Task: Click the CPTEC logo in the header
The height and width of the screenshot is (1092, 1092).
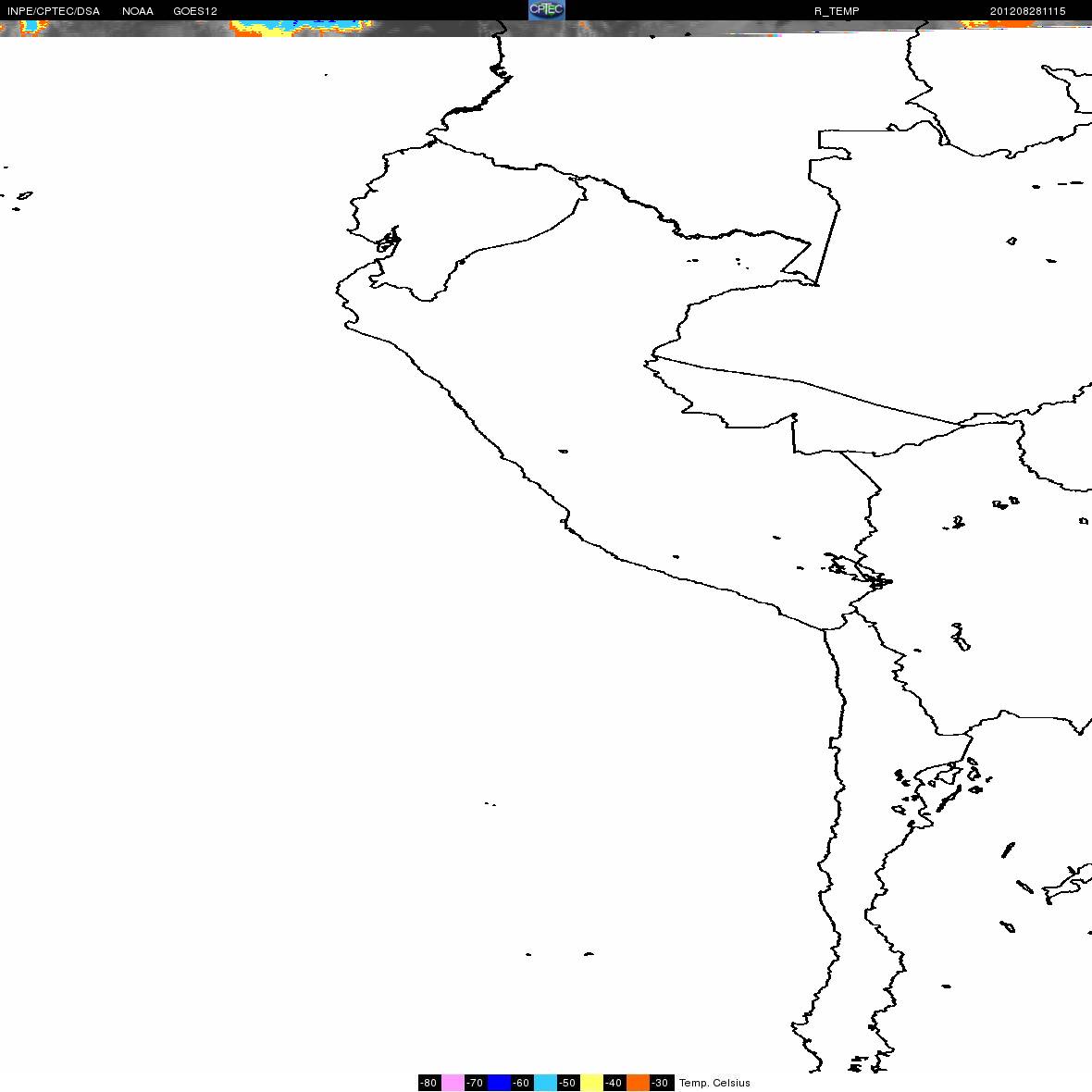Action: click(x=546, y=10)
